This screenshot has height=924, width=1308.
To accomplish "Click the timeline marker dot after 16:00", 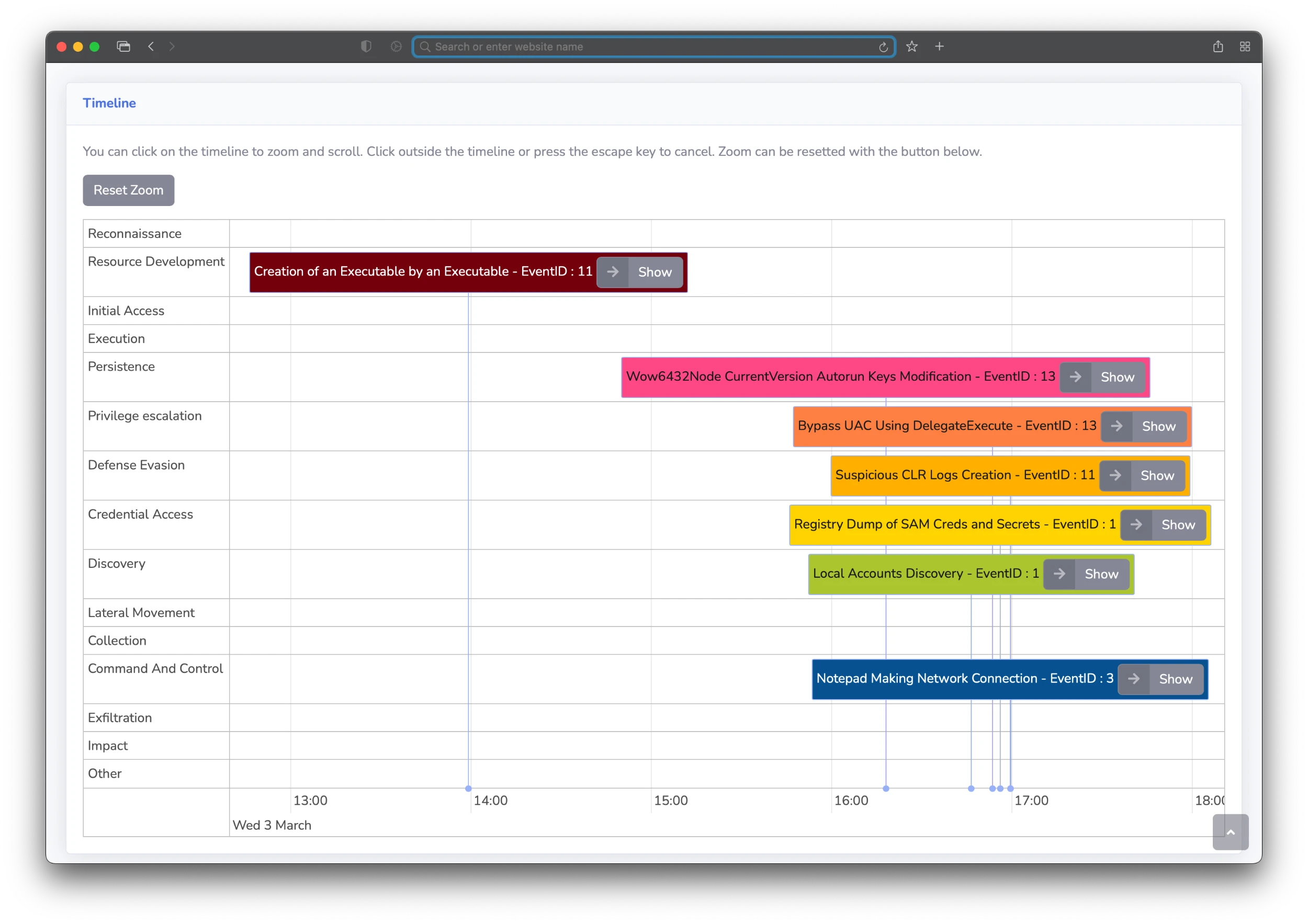I will (x=886, y=789).
